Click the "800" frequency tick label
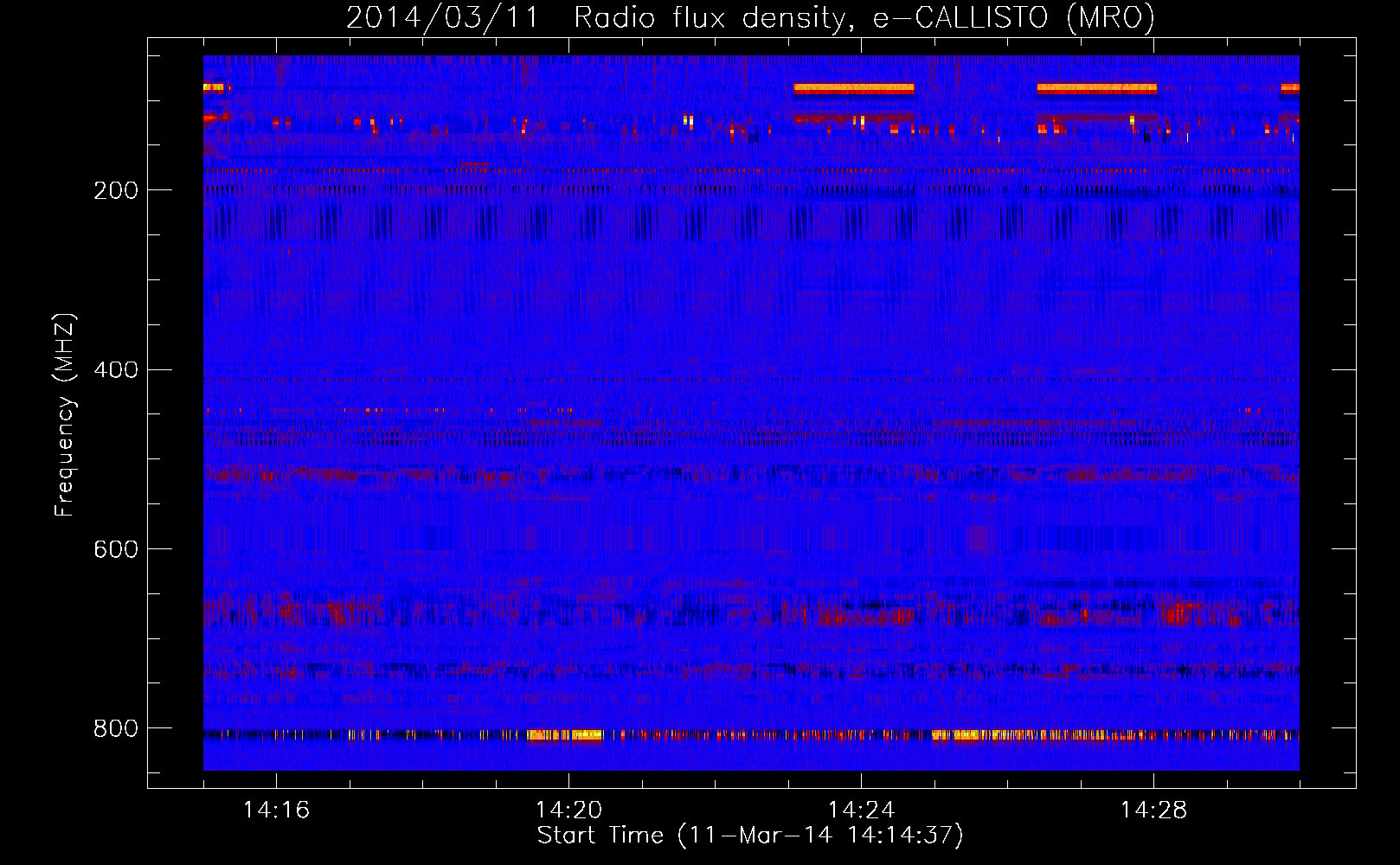Image resolution: width=1400 pixels, height=865 pixels. point(116,728)
